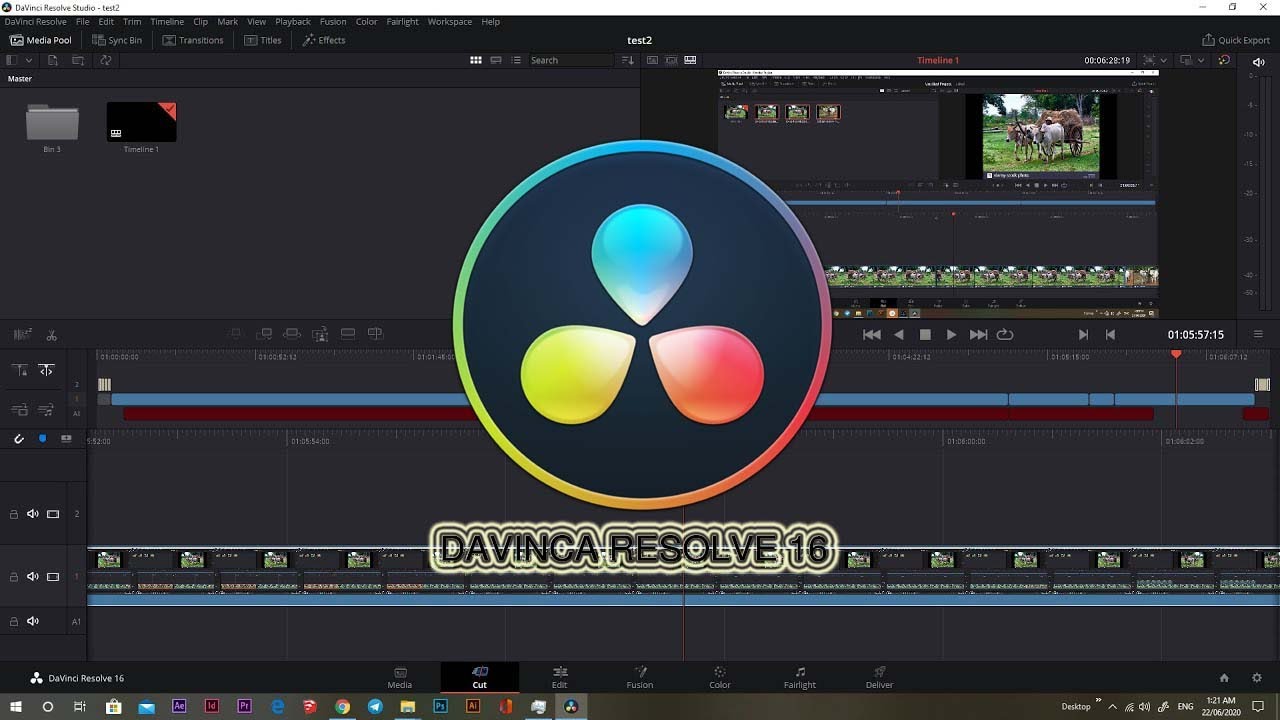Click the source overwrite icon
1280x720 pixels.
(x=375, y=334)
